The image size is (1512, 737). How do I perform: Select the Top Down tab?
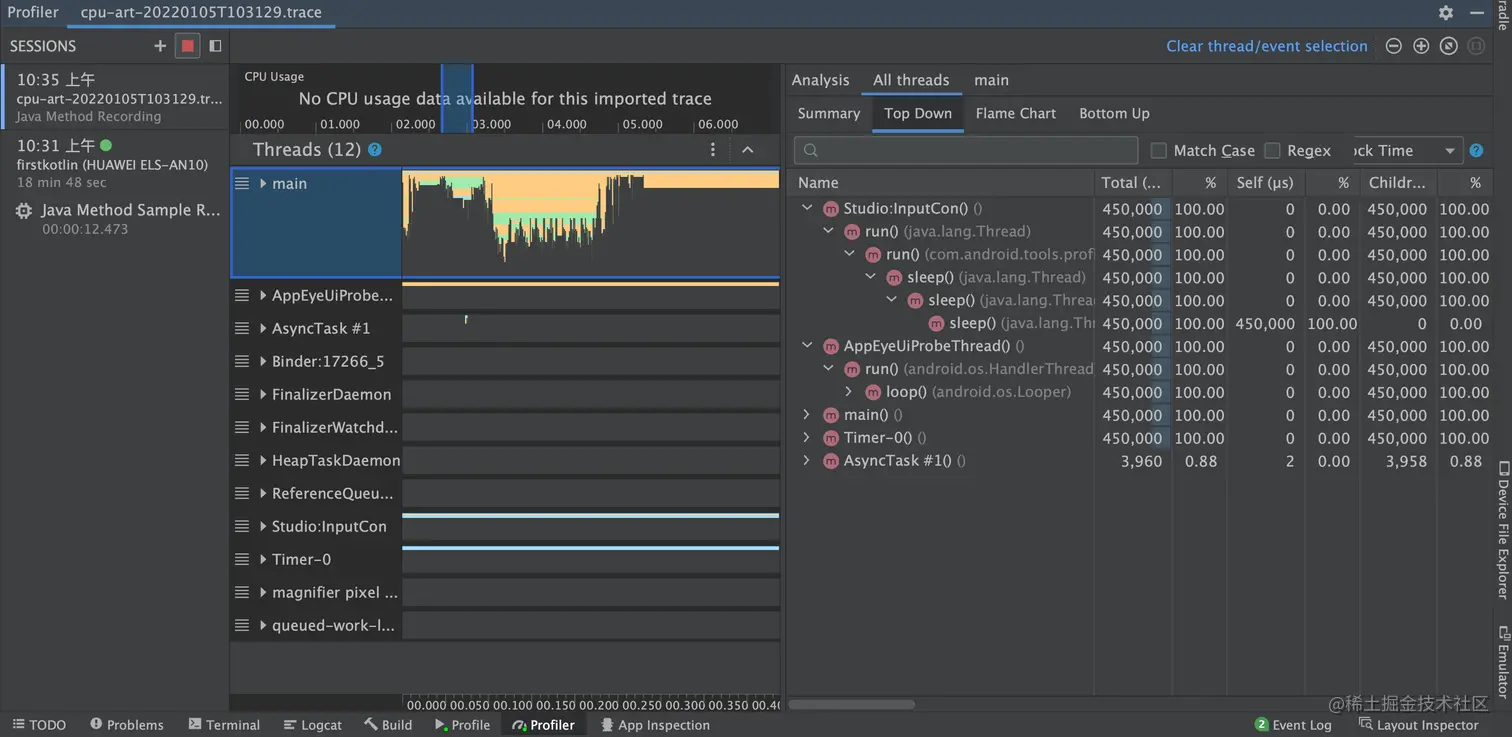click(x=918, y=113)
